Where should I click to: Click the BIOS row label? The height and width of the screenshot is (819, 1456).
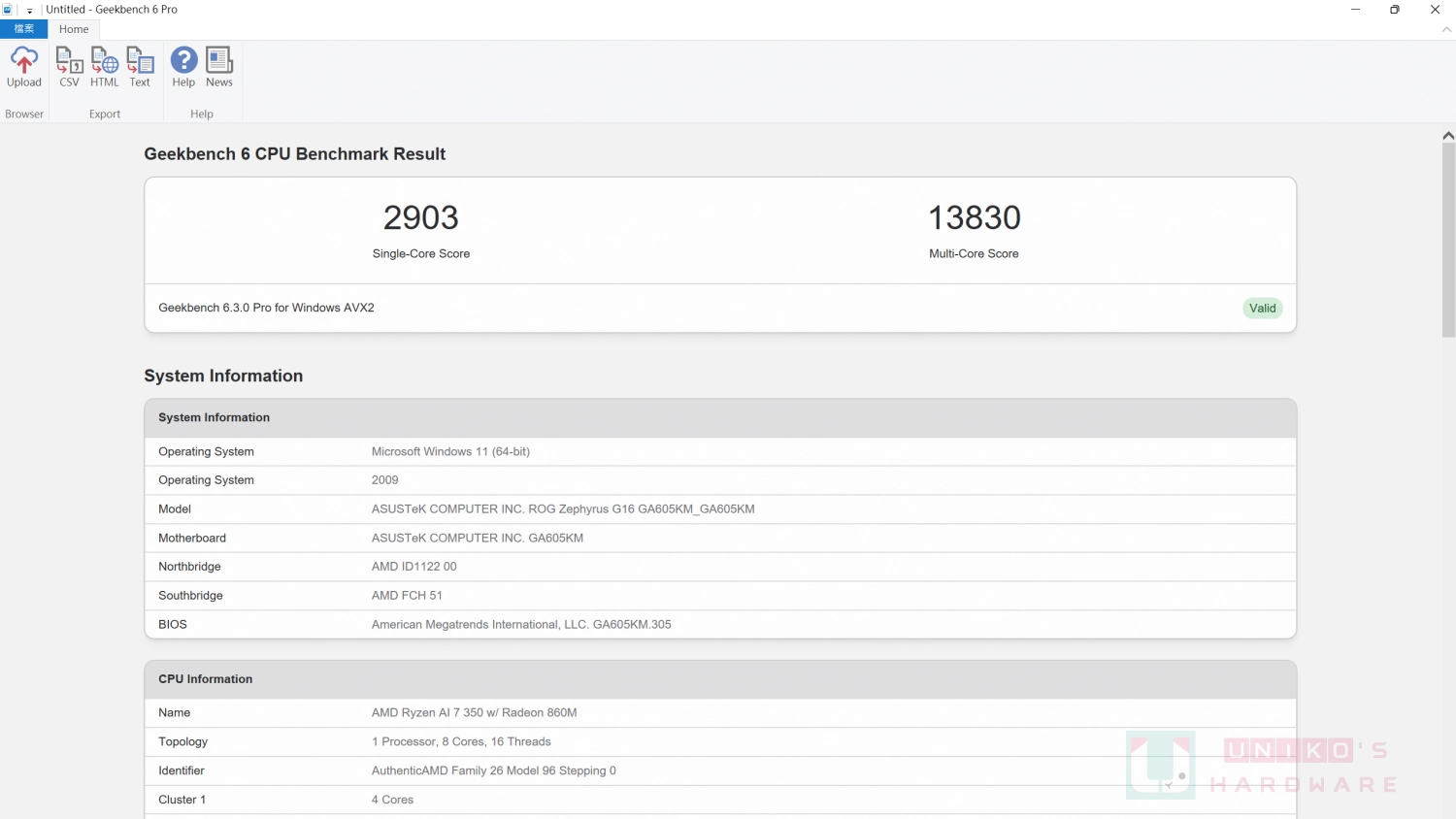tap(173, 624)
